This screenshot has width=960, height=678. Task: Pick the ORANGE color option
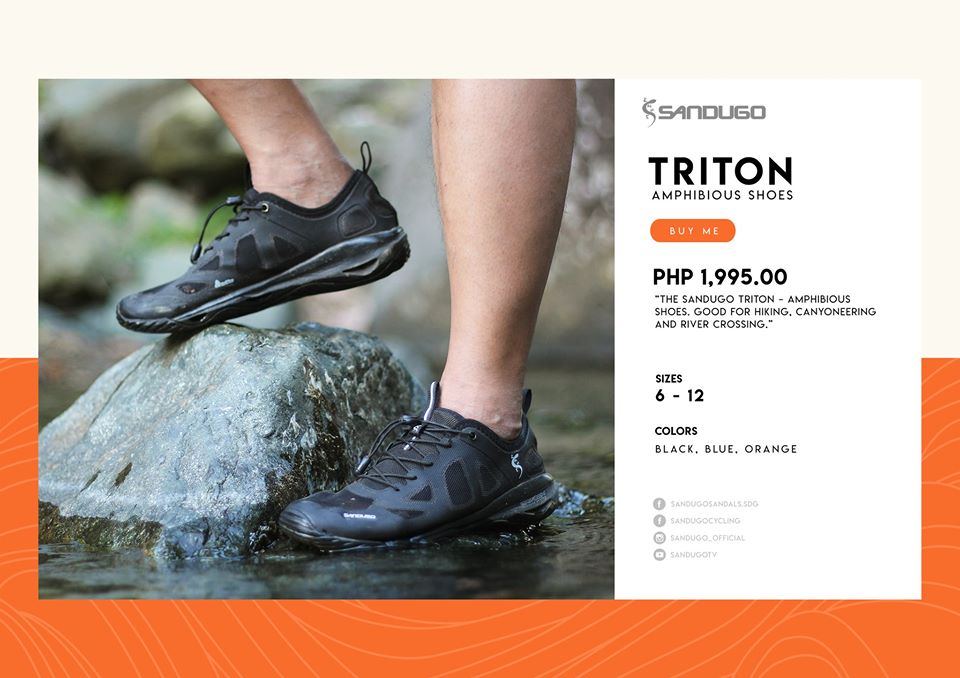click(x=771, y=449)
